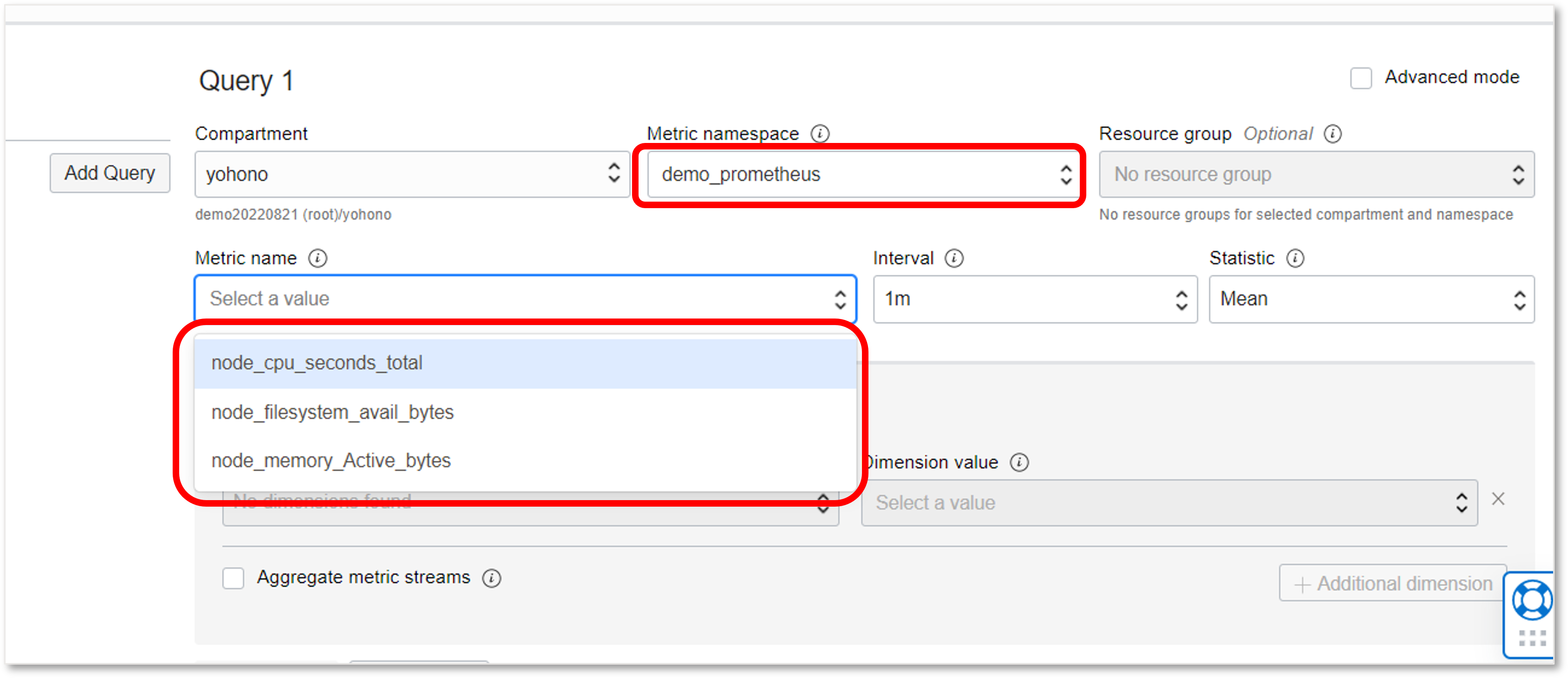Screen dimensions: 1568x678
Task: Toggle Aggregate metric streams checkbox
Action: (233, 577)
